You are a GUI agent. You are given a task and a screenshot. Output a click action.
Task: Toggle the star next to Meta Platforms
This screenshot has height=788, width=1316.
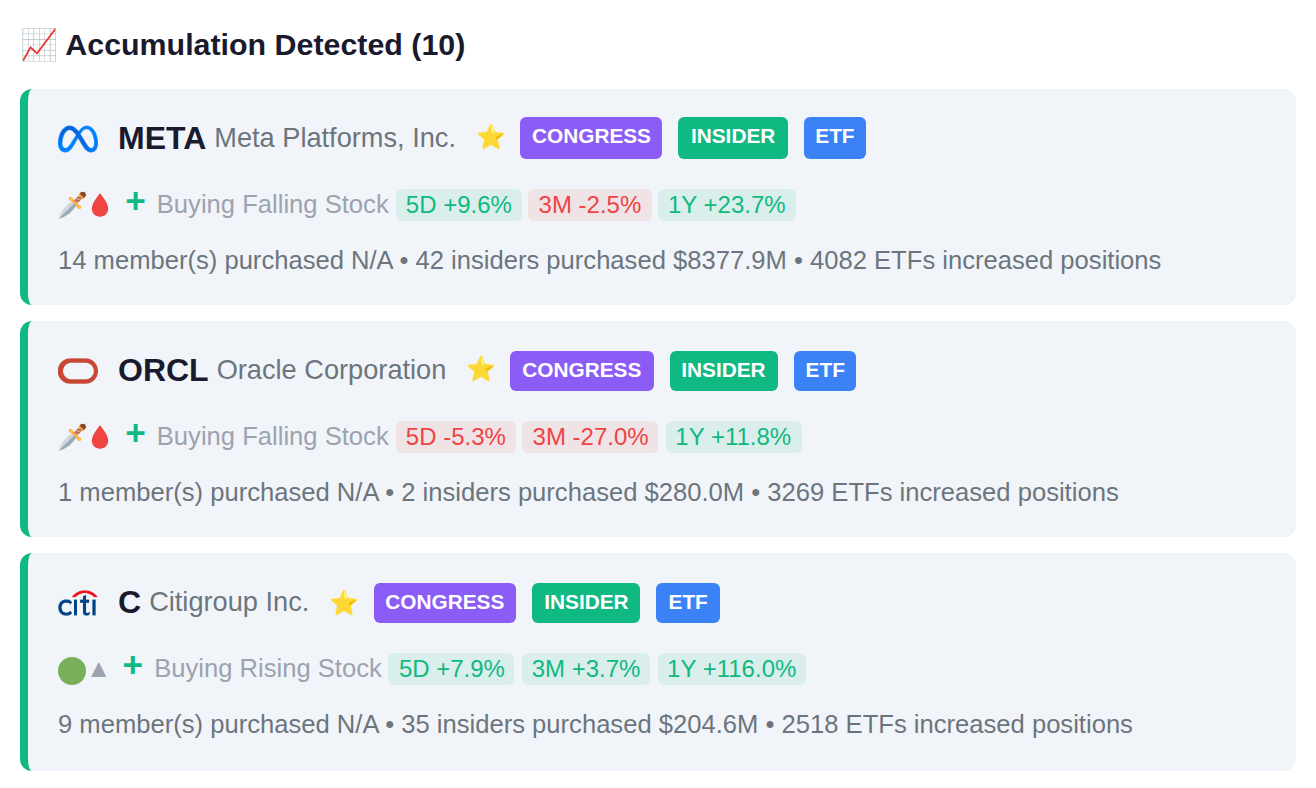click(490, 137)
